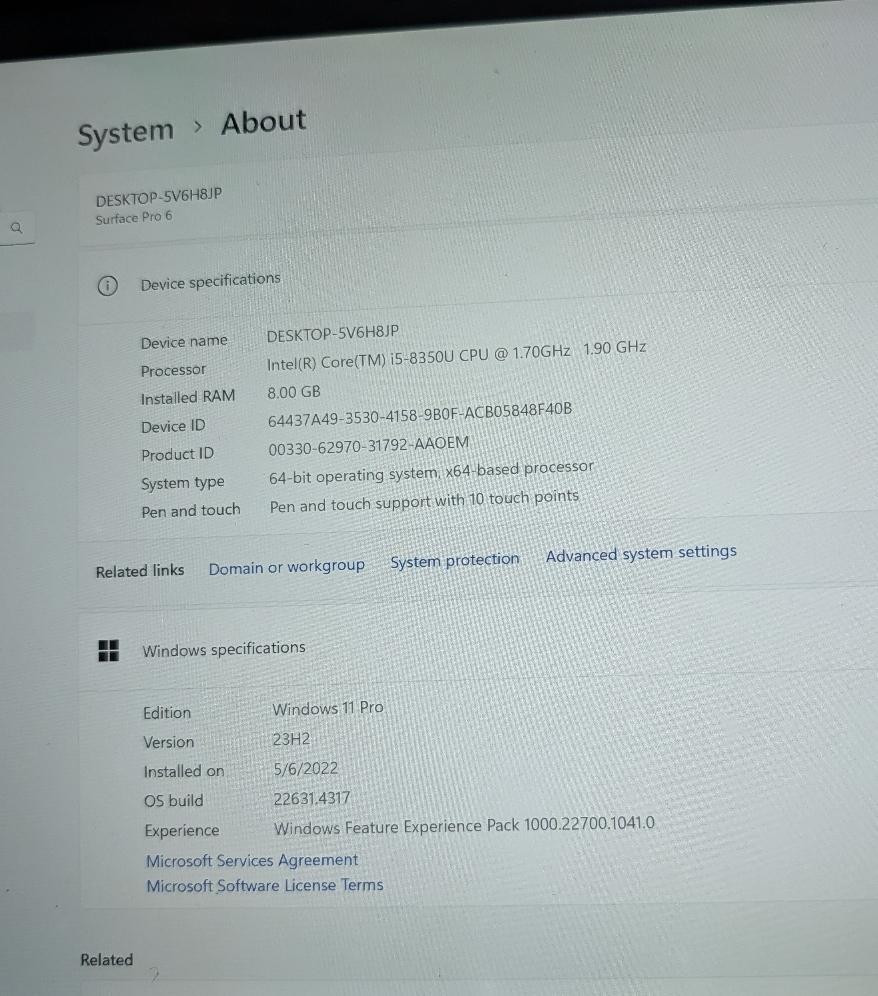Viewport: 878px width, 996px height.
Task: Go back to System in breadcrumb
Action: [x=125, y=133]
